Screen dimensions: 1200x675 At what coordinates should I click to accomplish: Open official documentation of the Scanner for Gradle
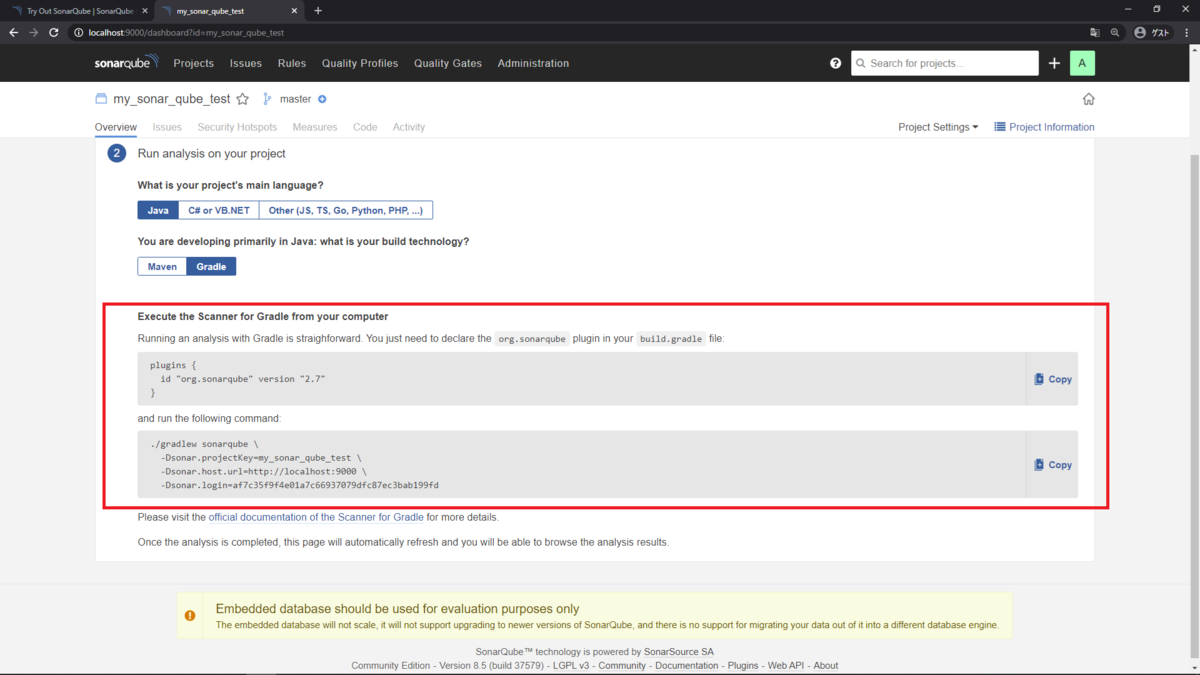[316, 517]
